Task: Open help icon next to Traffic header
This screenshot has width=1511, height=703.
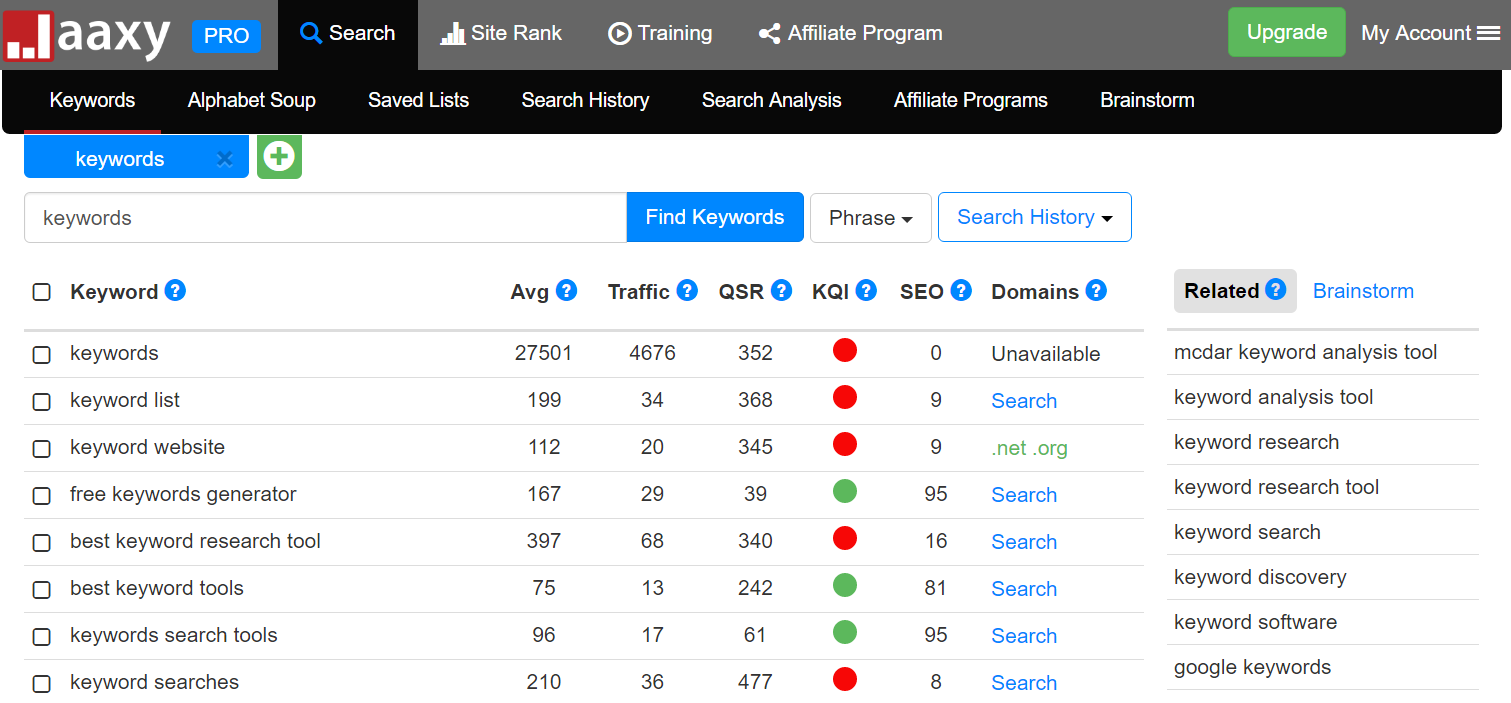Action: (x=687, y=290)
